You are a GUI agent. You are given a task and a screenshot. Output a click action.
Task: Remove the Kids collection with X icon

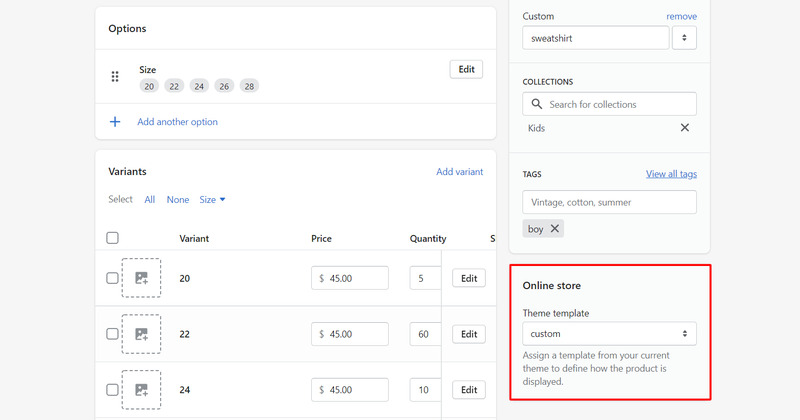[685, 128]
